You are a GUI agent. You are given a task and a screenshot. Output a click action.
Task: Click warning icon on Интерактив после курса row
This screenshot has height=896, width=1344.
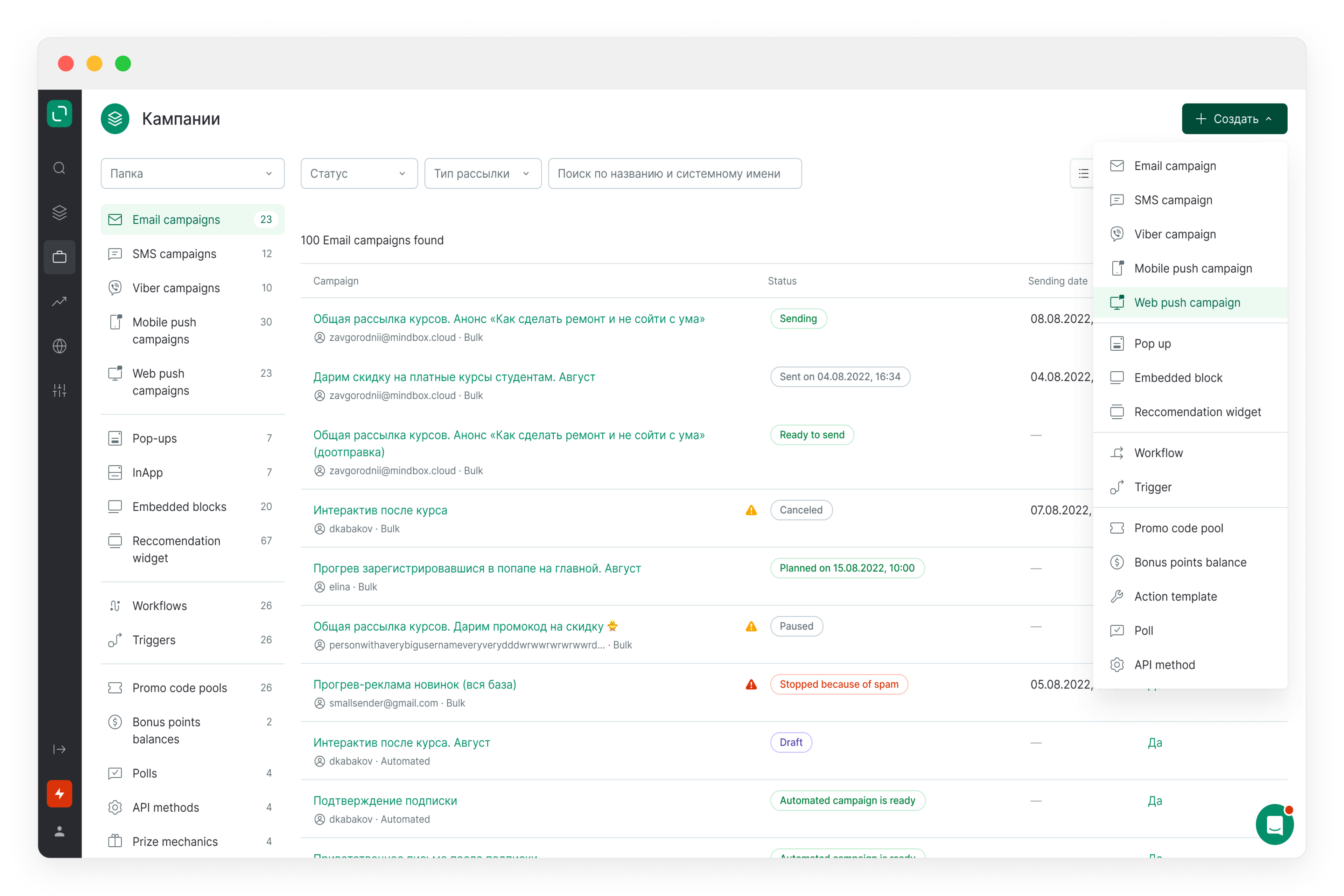tap(751, 510)
